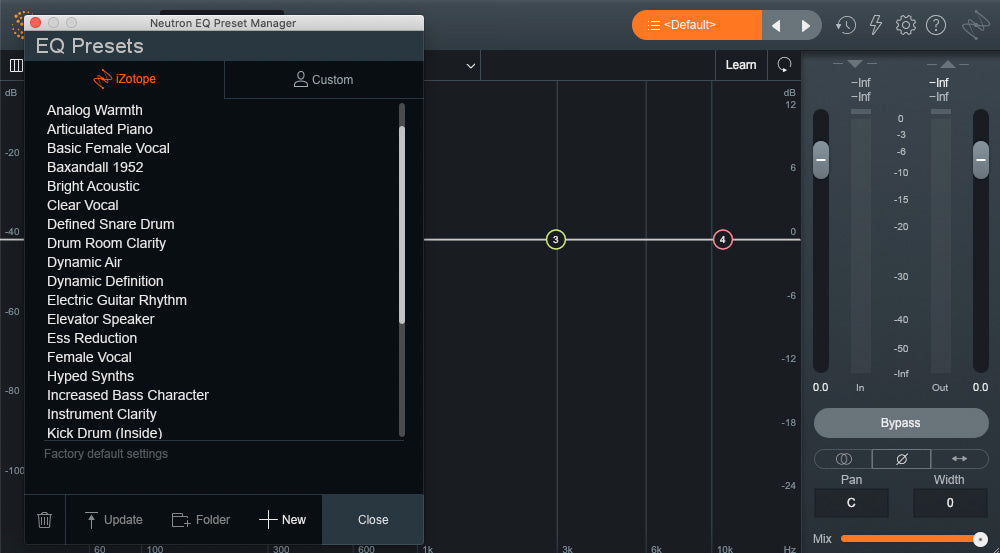Click the Learn button
1000x553 pixels.
pyautogui.click(x=741, y=65)
